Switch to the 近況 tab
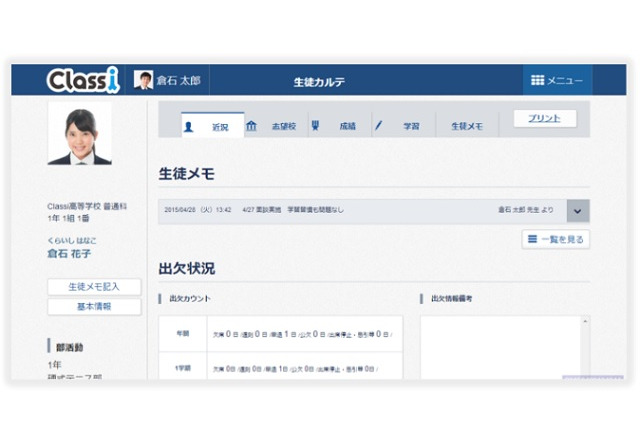640x426 pixels. coord(212,124)
